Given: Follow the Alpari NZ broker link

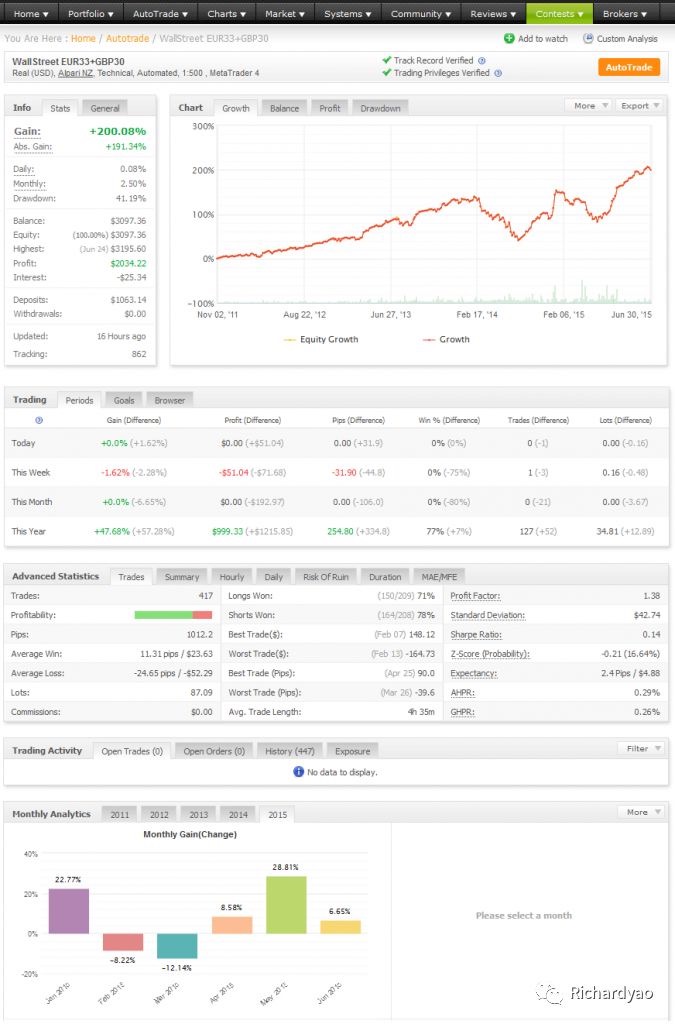Looking at the screenshot, I should click(74, 73).
